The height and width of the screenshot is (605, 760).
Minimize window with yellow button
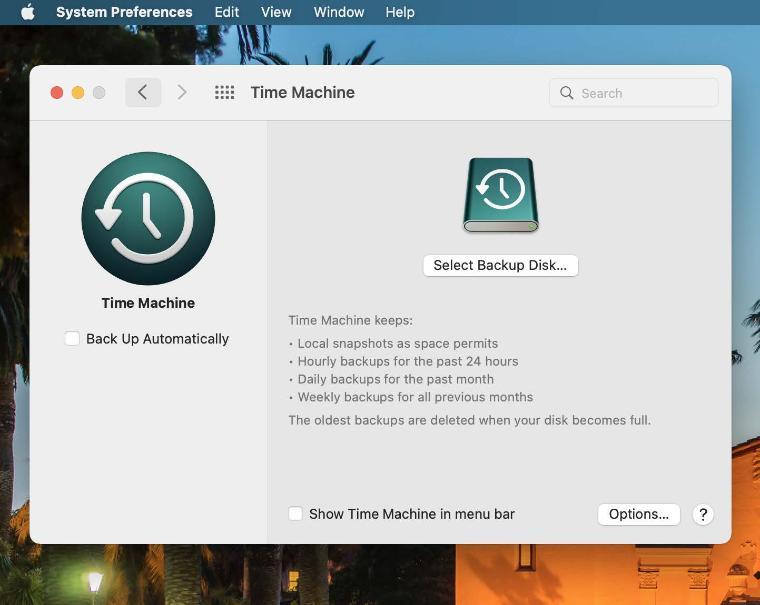(78, 92)
